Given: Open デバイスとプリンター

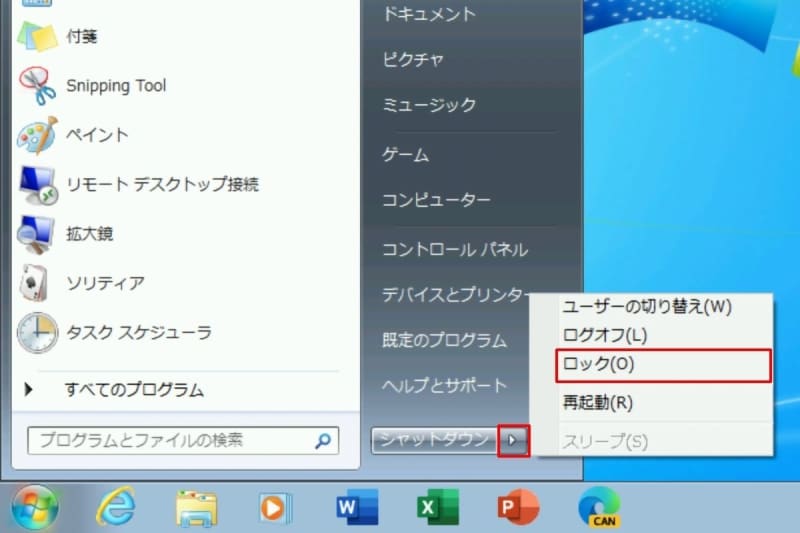Looking at the screenshot, I should (x=454, y=294).
